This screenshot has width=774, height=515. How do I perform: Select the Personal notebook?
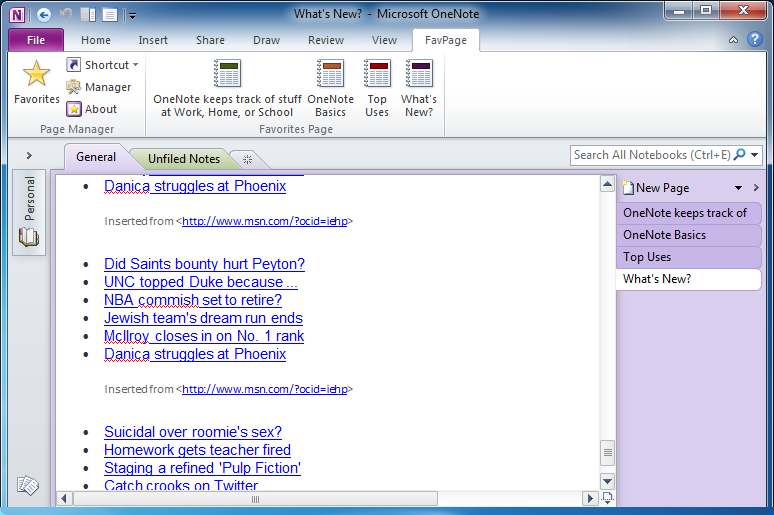(30, 211)
